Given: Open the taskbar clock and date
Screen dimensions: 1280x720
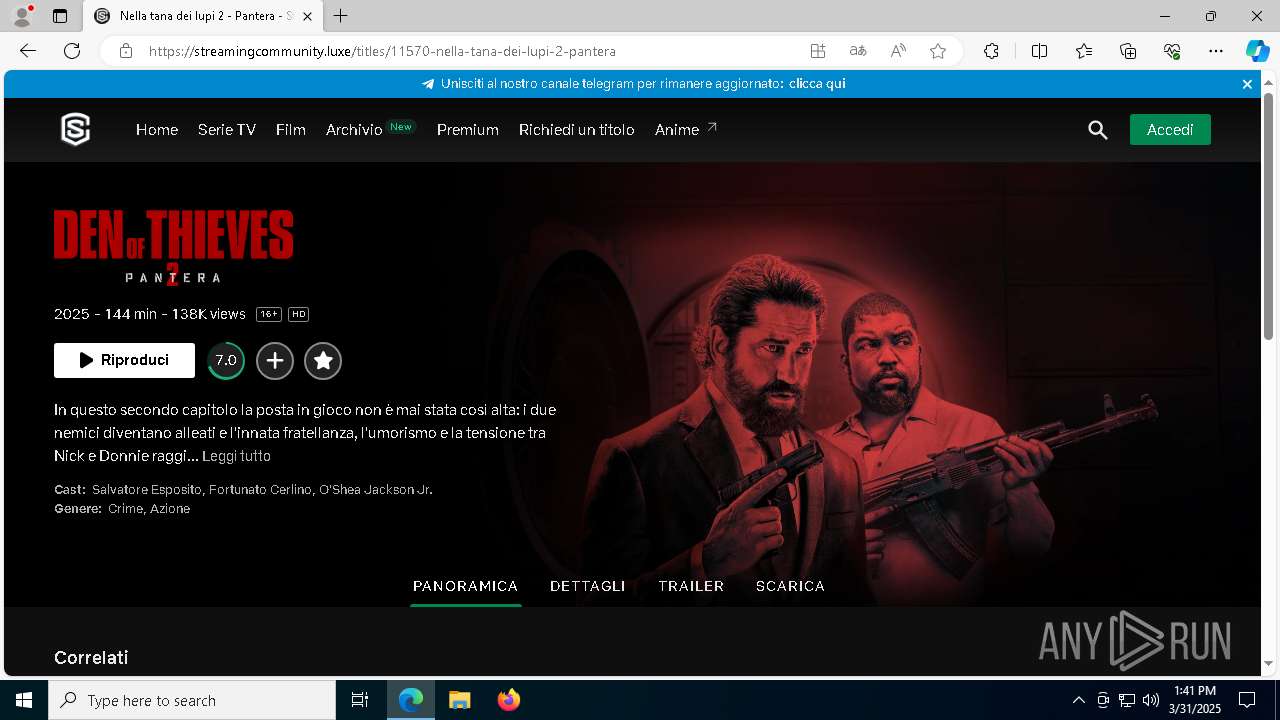Looking at the screenshot, I should pos(1196,700).
